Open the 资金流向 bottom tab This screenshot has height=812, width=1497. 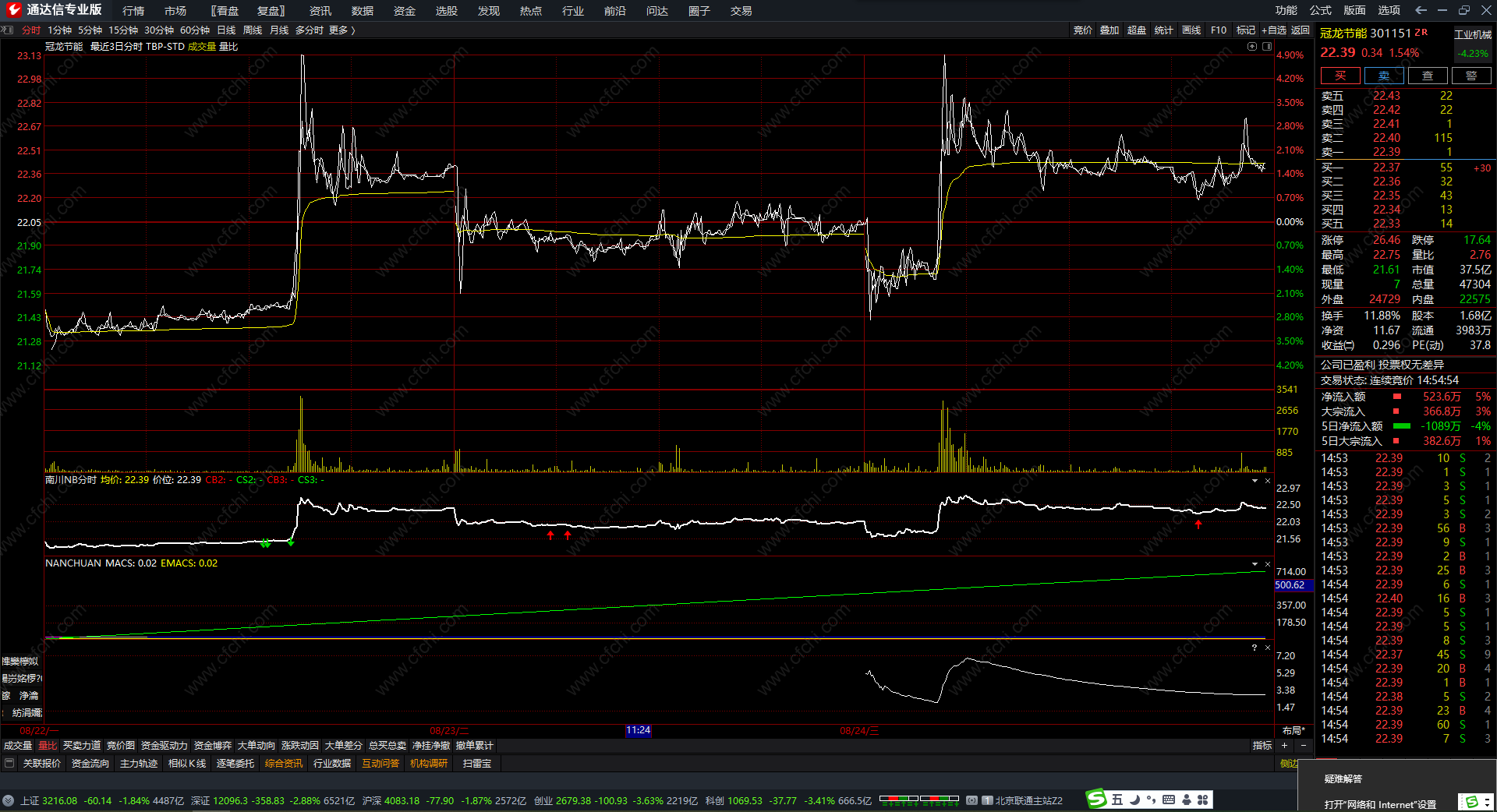(90, 763)
